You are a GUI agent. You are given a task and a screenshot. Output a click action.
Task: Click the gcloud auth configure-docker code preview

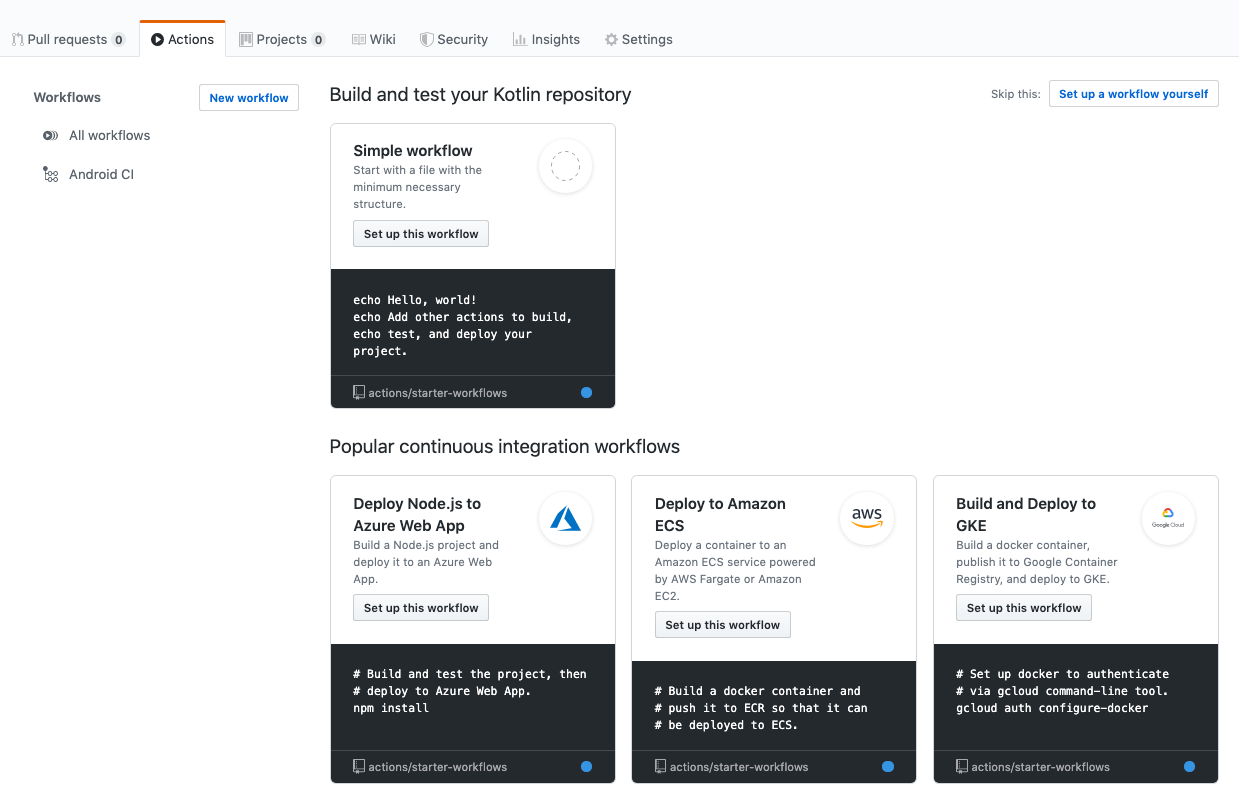[1052, 708]
